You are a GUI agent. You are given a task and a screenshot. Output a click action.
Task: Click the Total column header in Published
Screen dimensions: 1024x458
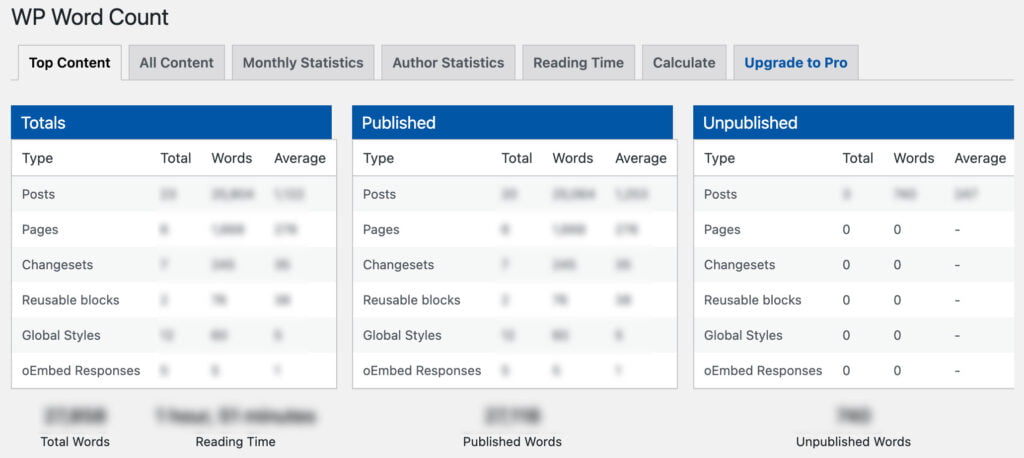point(517,158)
